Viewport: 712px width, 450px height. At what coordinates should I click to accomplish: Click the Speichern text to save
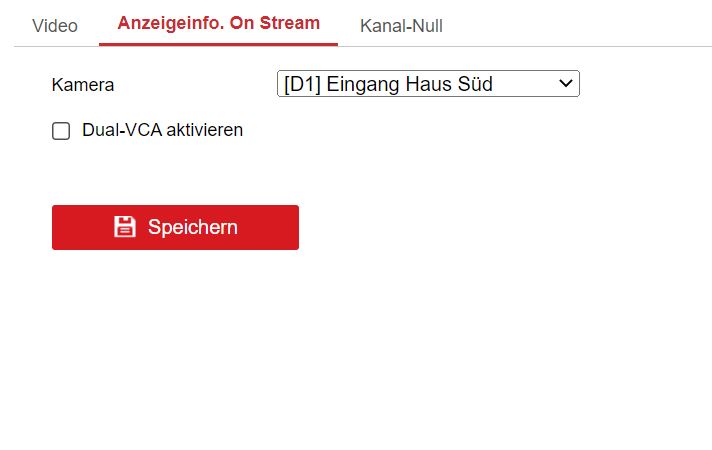(x=193, y=227)
